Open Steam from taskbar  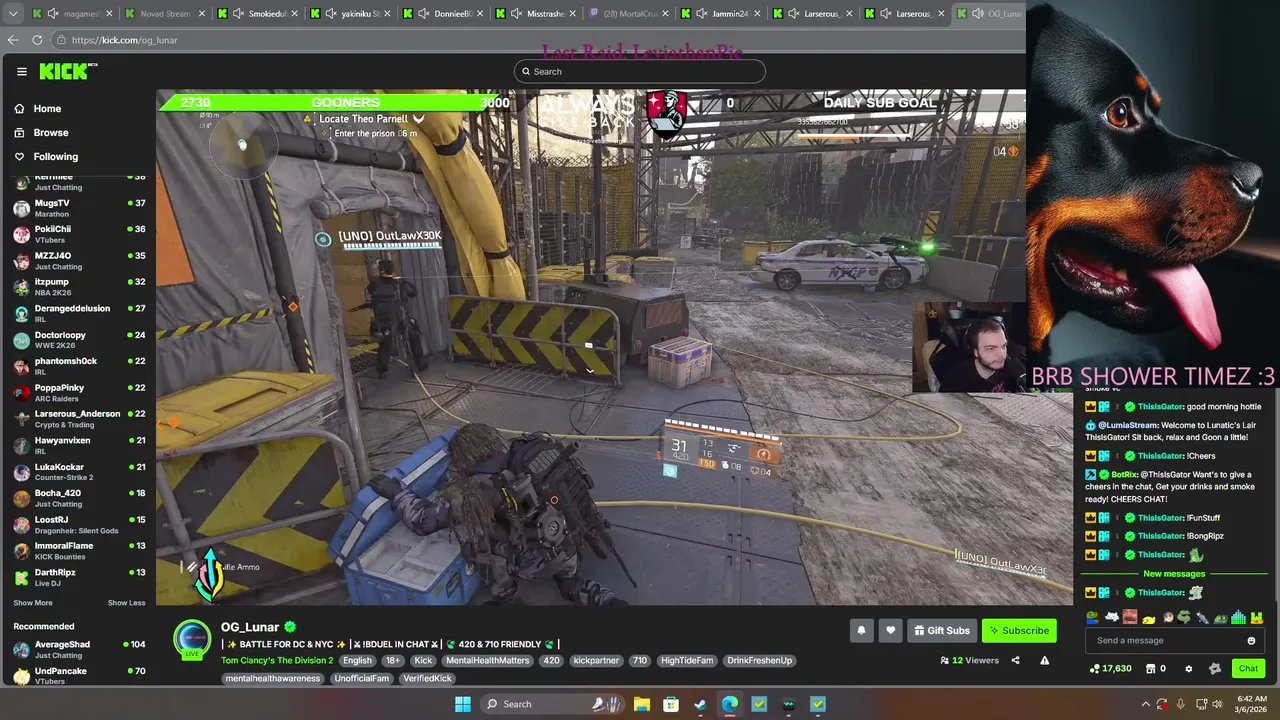700,704
